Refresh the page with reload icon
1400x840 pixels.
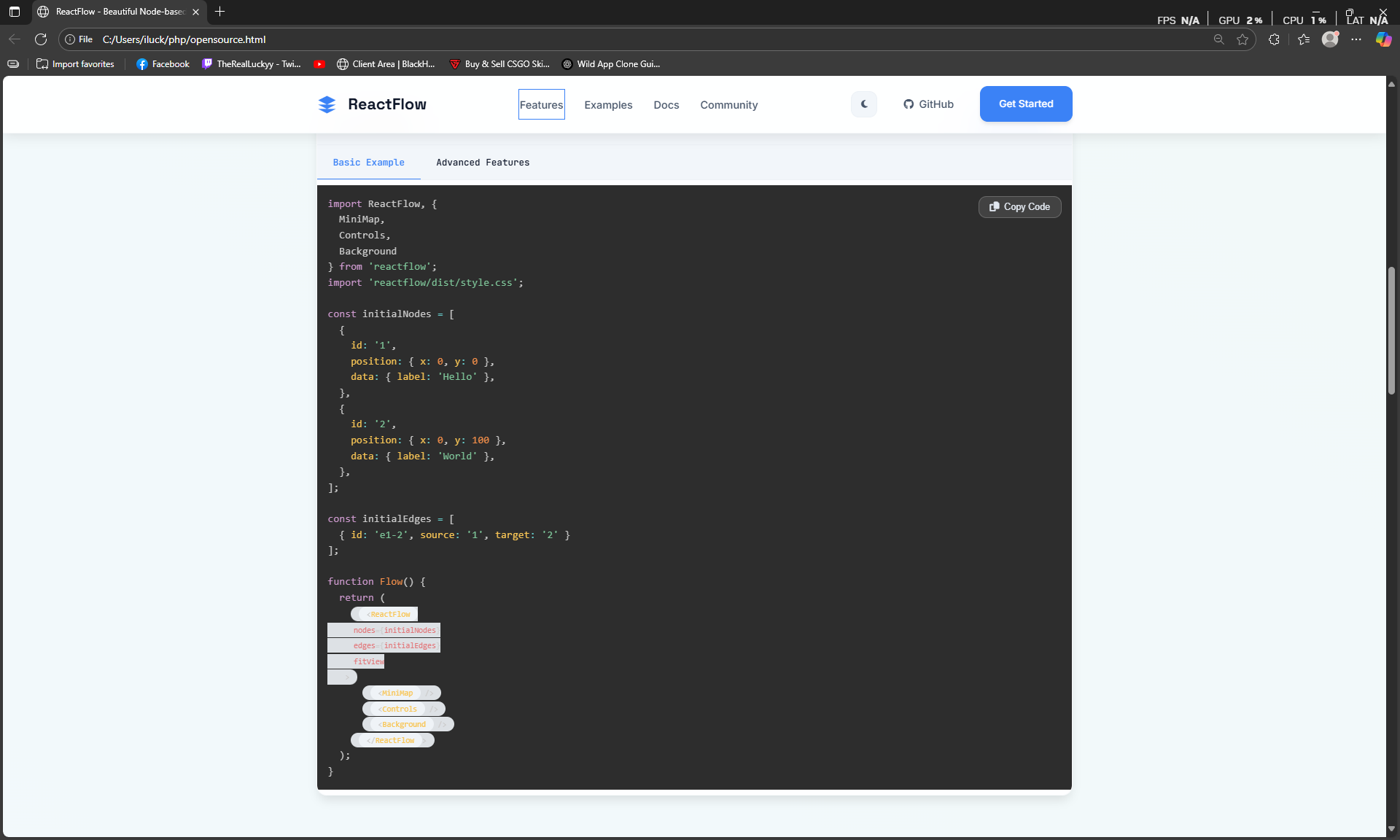(41, 39)
